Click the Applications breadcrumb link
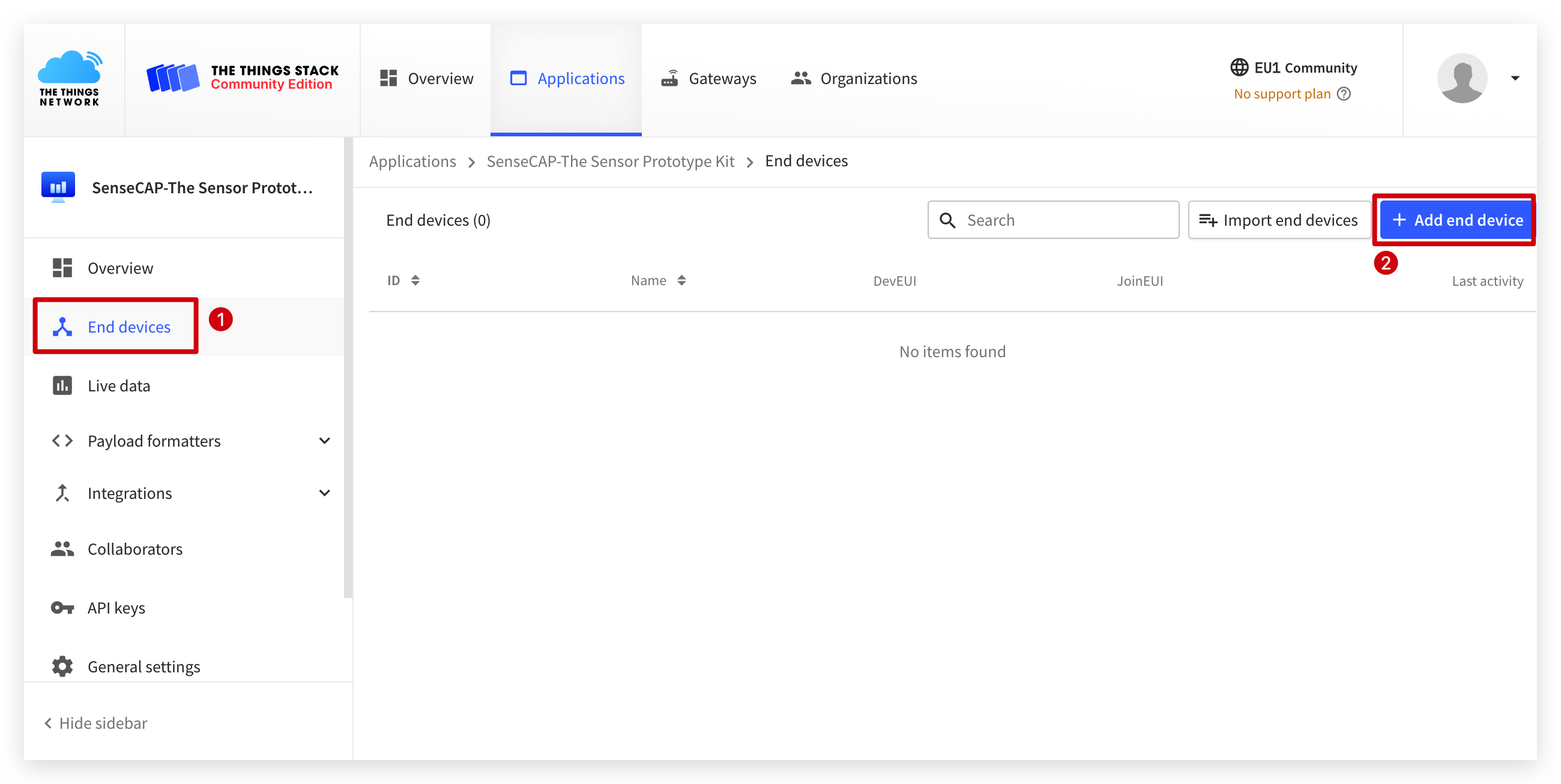1561x784 pixels. [x=412, y=161]
